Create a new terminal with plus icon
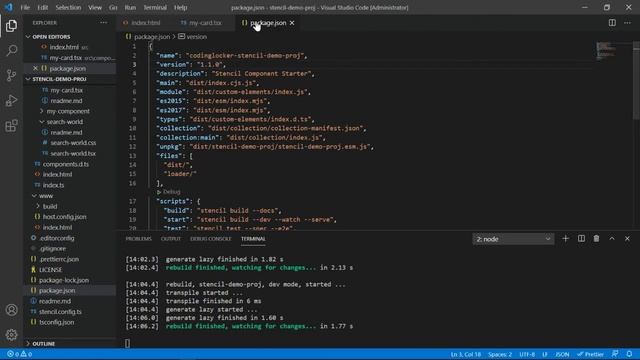 (565, 238)
